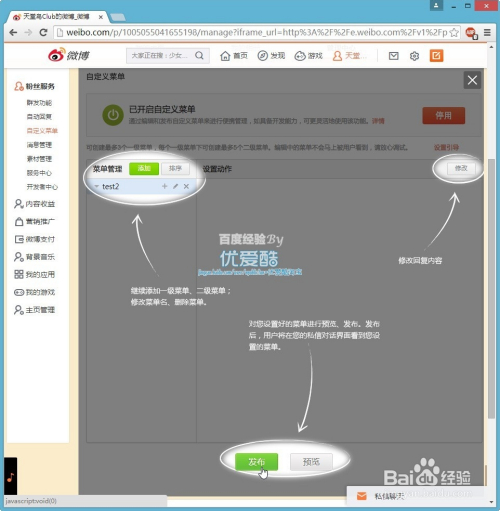
Task: Open the 发现 discover compass icon
Action: pos(263,56)
